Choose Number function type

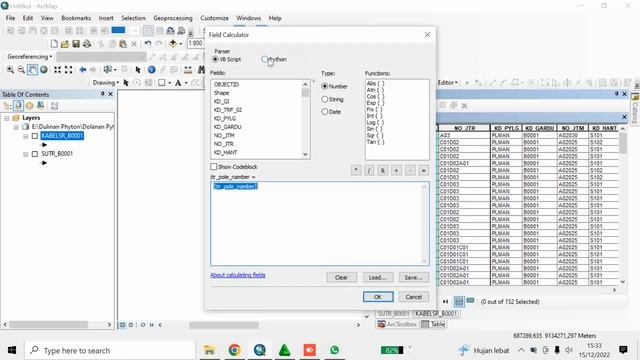click(334, 86)
